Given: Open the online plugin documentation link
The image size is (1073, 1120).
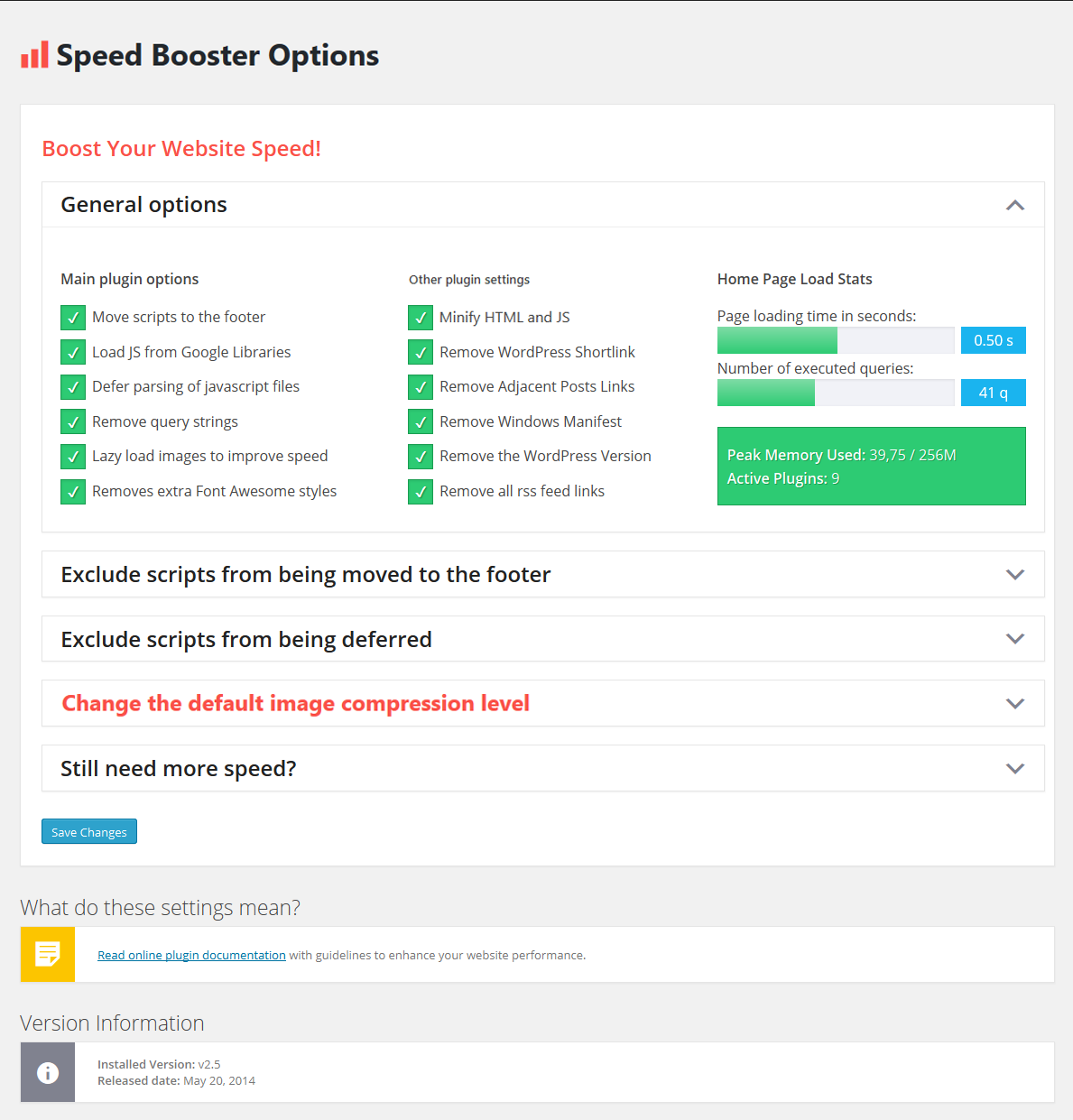Looking at the screenshot, I should [191, 955].
